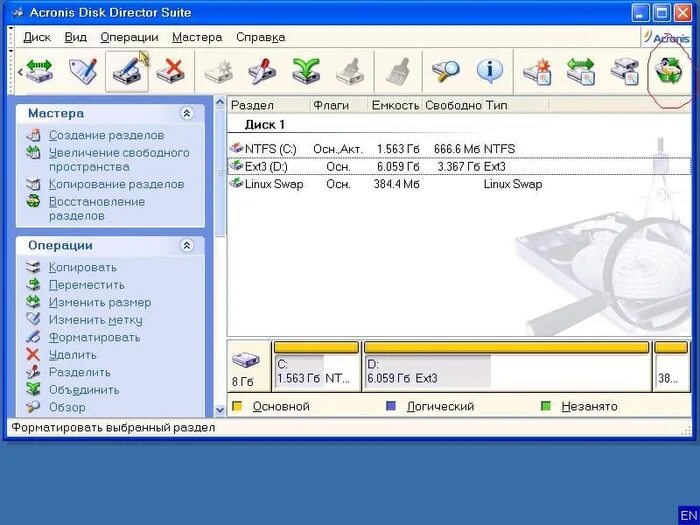This screenshot has width=700, height=525.
Task: Click the sidebar scrollbar down arrow
Action: 220,409
